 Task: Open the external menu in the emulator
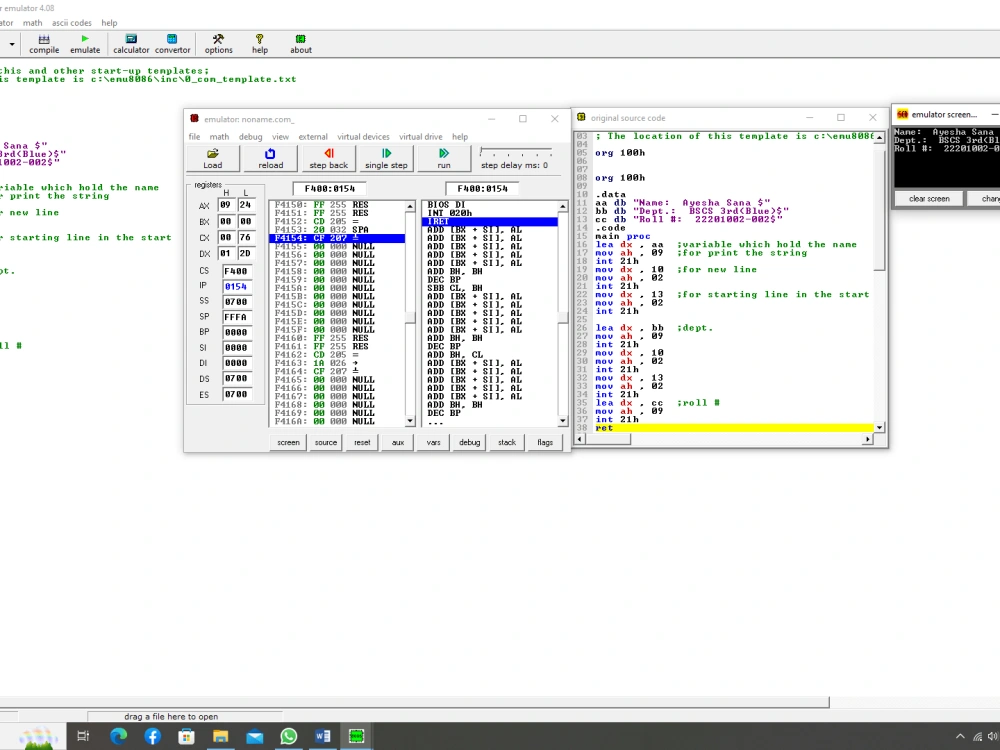point(313,136)
